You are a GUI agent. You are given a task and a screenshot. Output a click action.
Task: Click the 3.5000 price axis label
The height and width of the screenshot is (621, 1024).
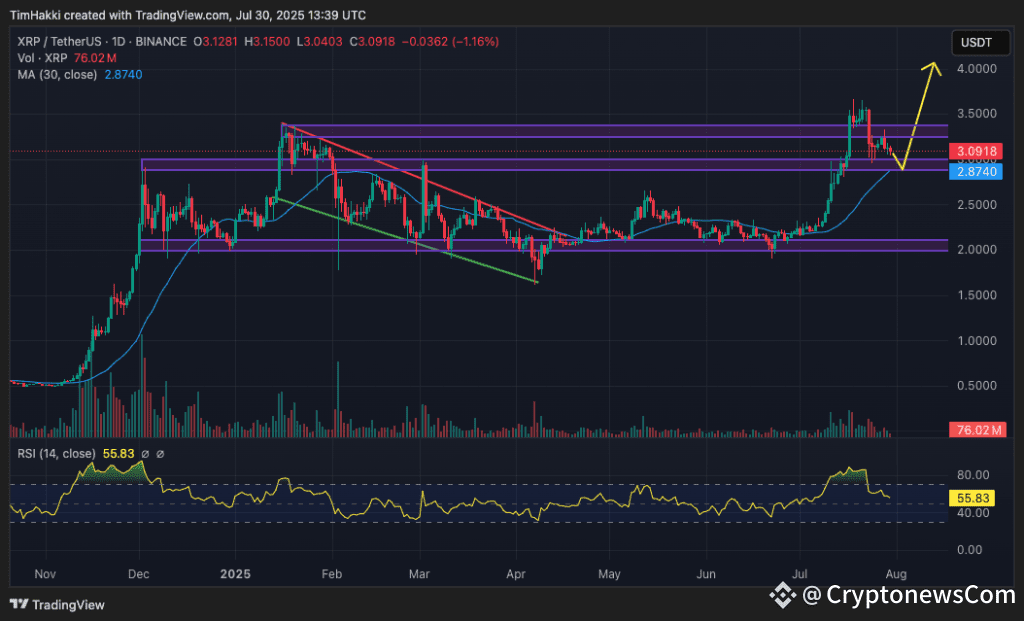pyautogui.click(x=976, y=114)
